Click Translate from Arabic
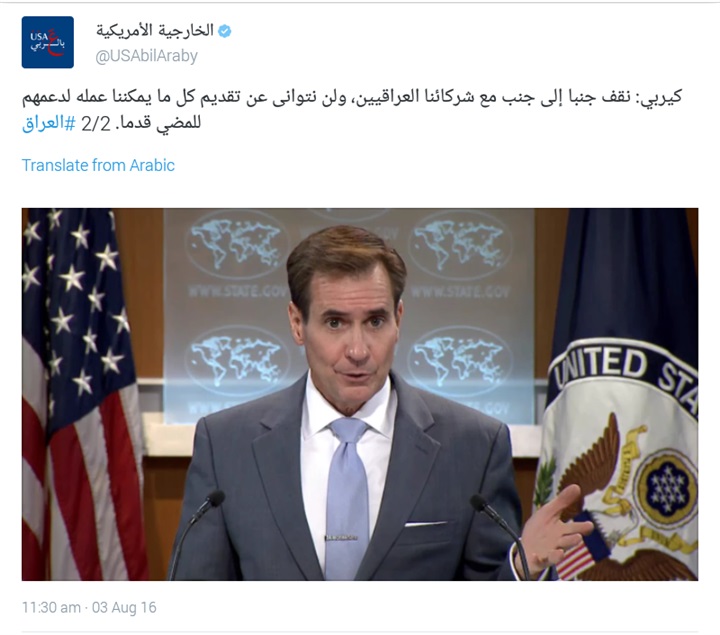The height and width of the screenshot is (635, 720). point(98,165)
